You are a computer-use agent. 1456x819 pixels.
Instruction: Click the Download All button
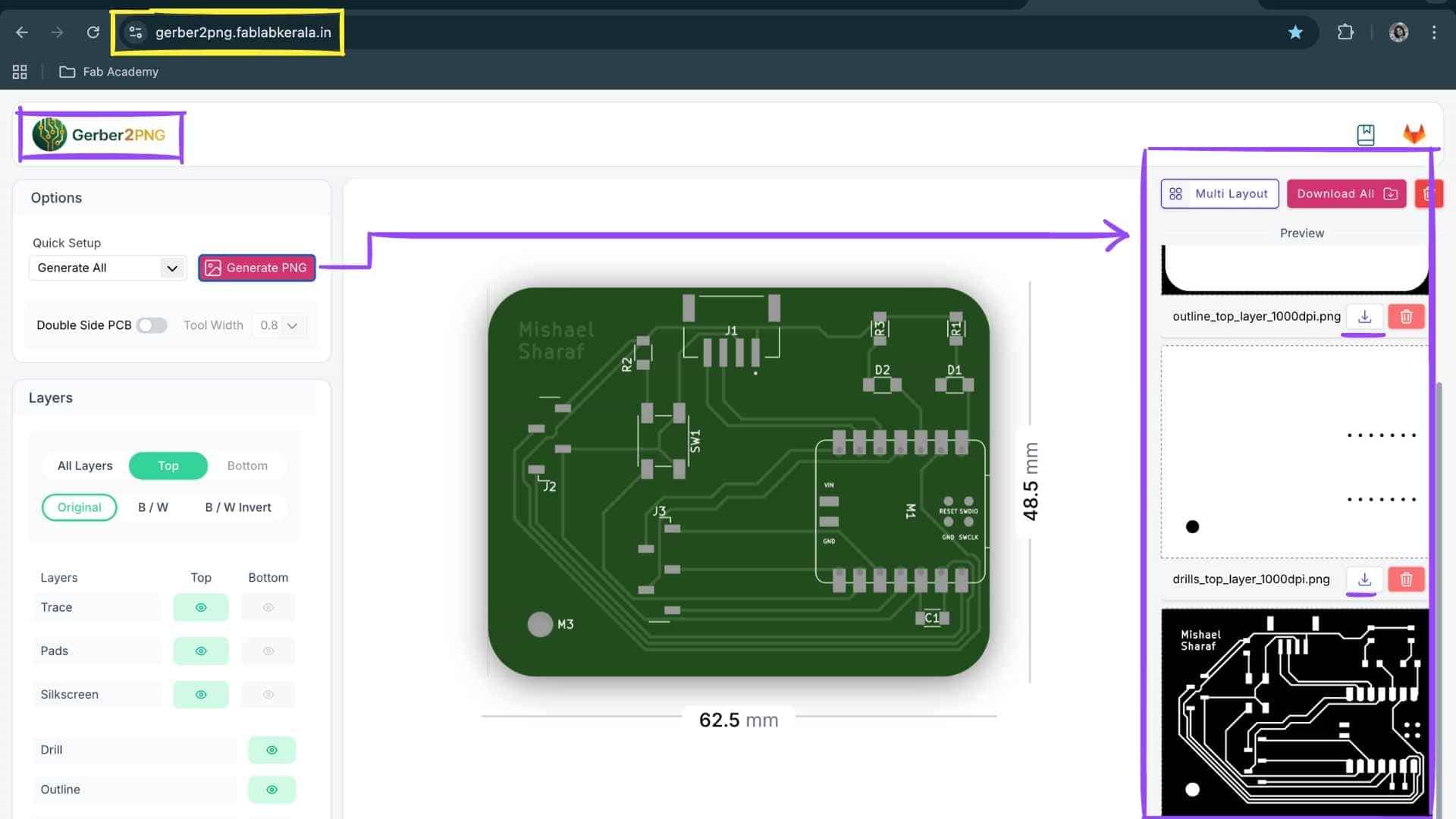tap(1346, 194)
